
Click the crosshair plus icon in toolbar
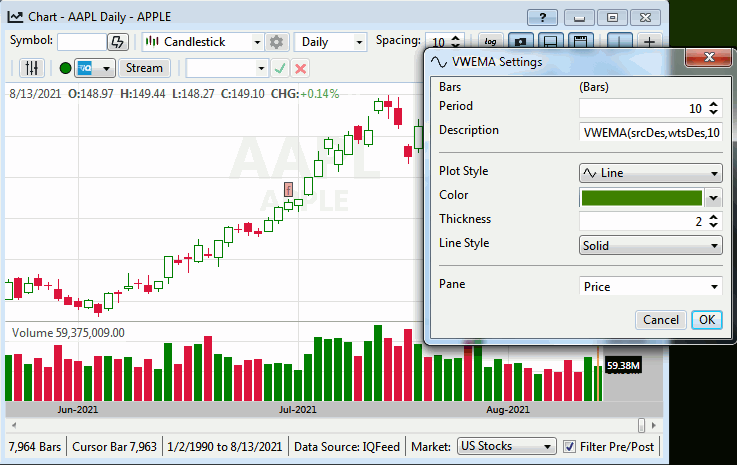point(649,42)
